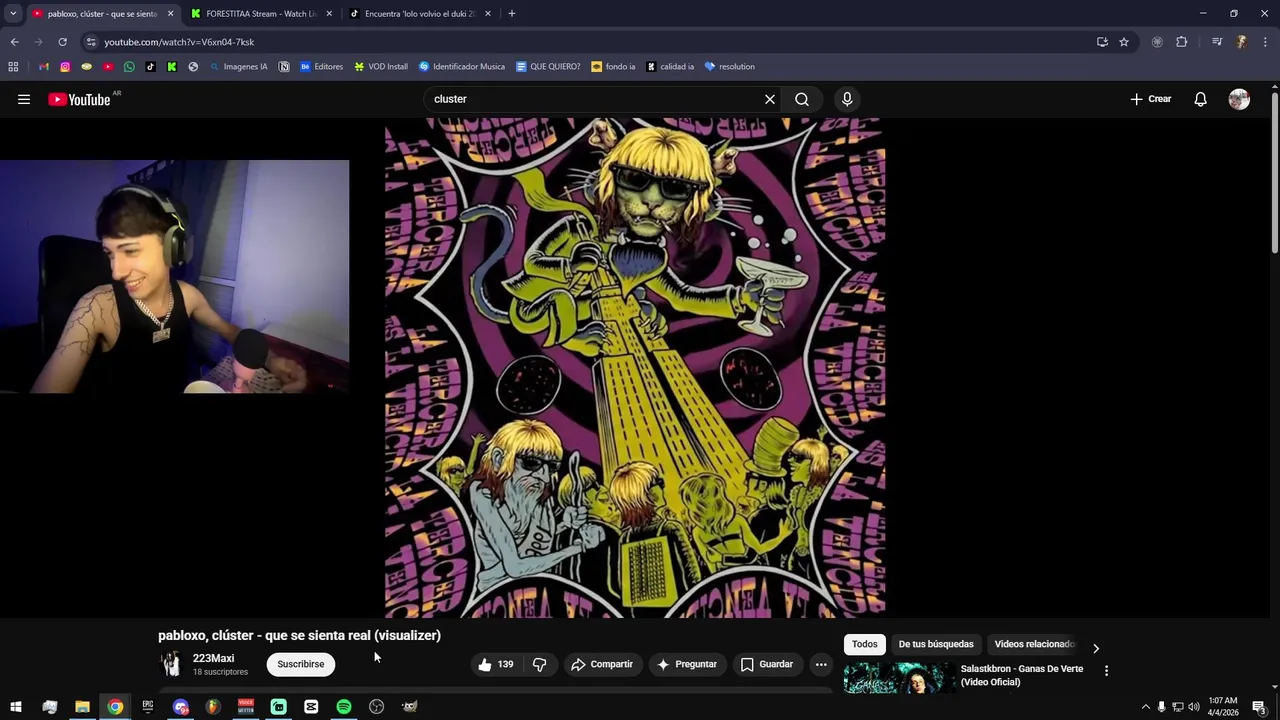The height and width of the screenshot is (720, 1280).
Task: Switch to the FORESTITAA Stream tab
Action: (261, 14)
